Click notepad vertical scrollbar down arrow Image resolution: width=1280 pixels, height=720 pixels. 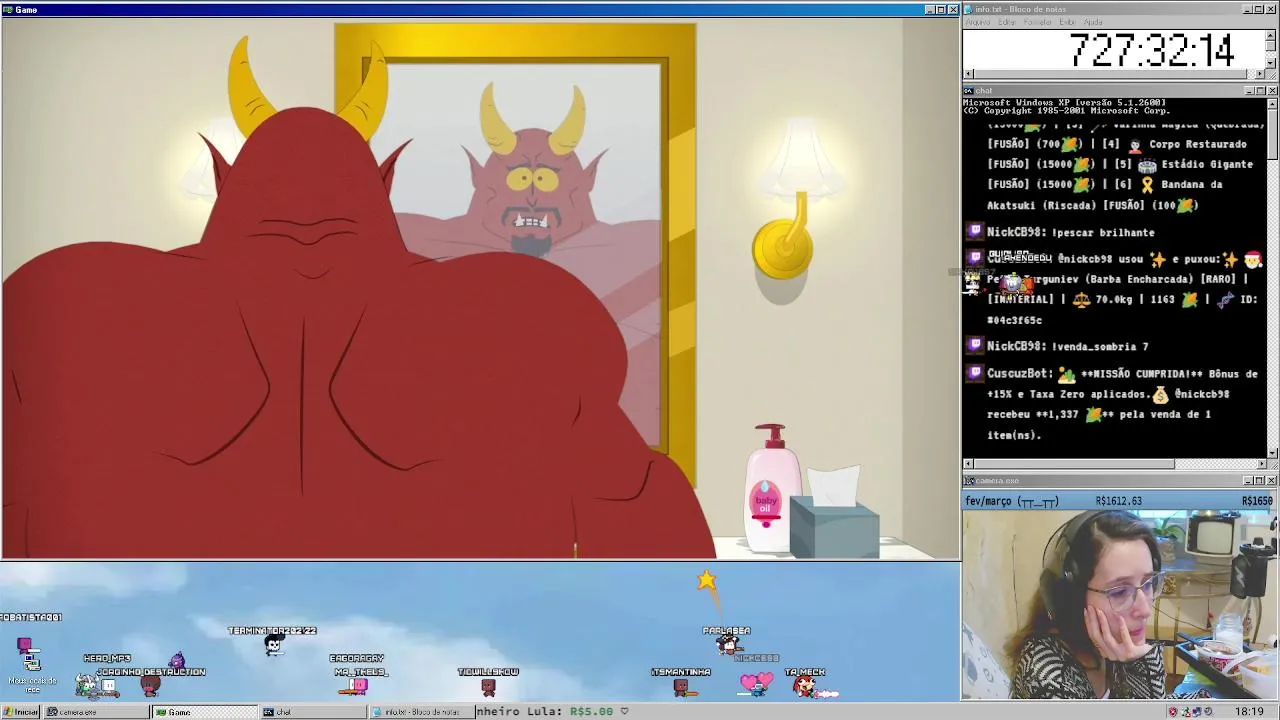1271,63
